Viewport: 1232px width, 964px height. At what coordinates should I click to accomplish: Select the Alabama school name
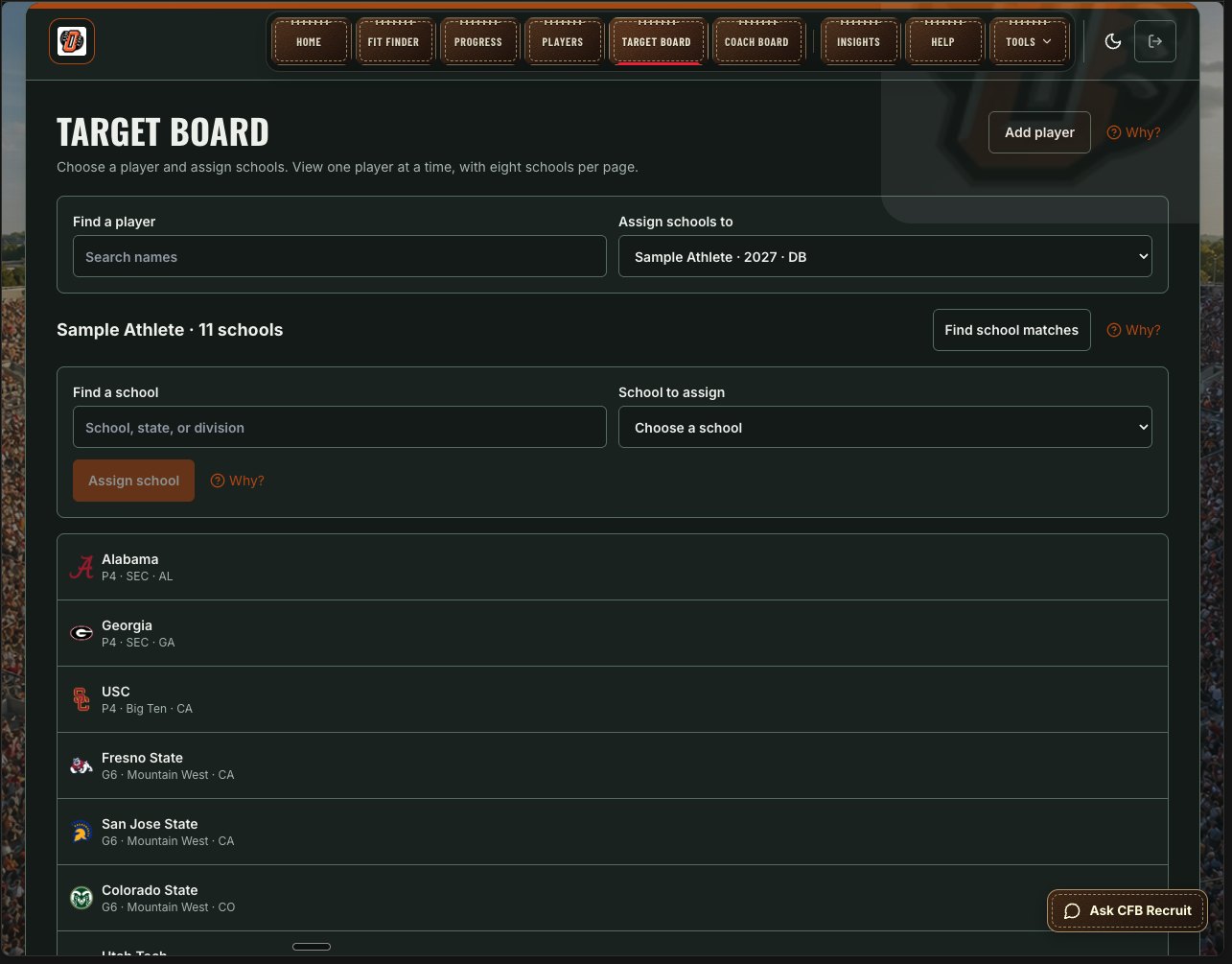[x=129, y=559]
